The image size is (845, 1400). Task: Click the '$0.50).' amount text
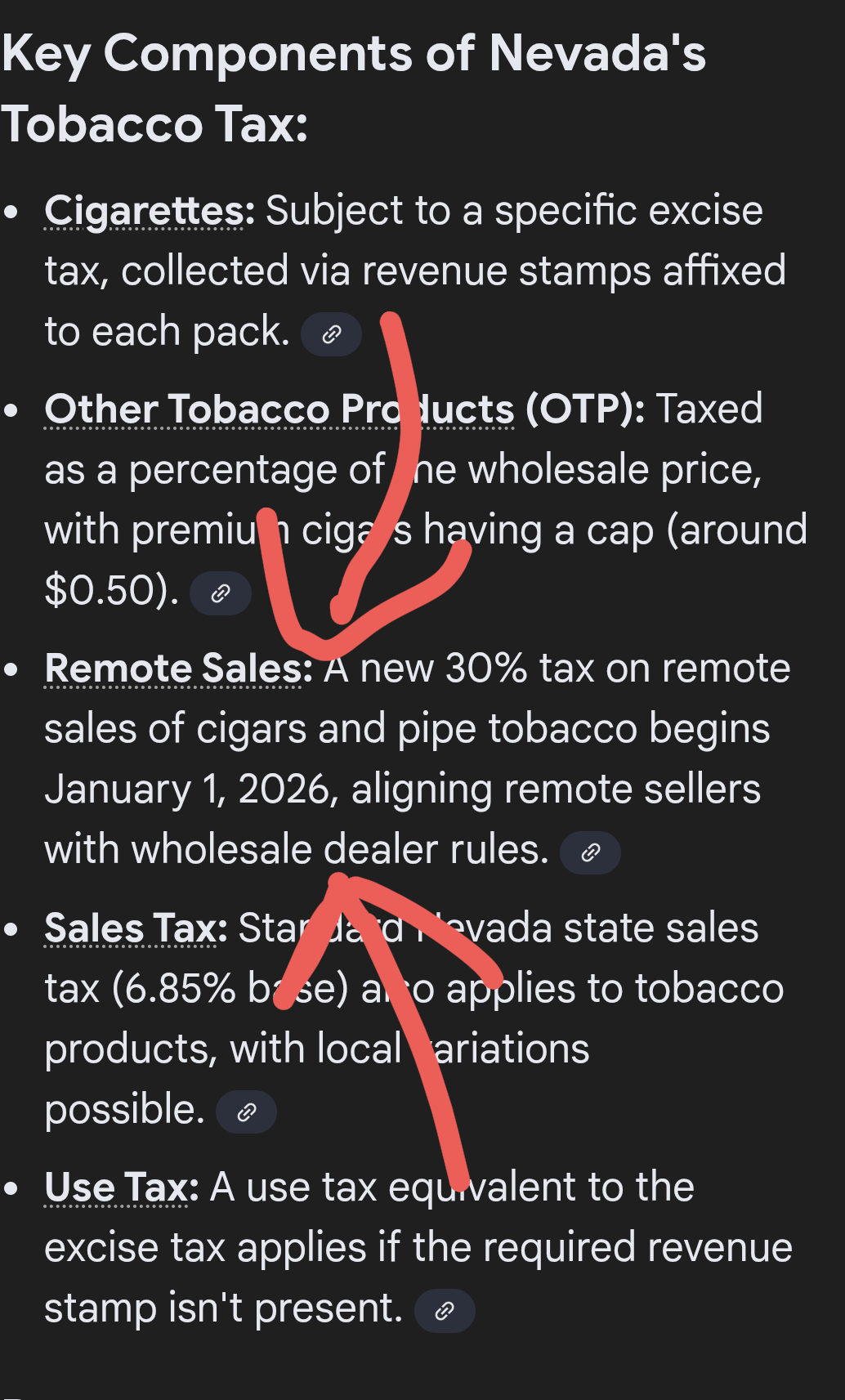pyautogui.click(x=111, y=590)
